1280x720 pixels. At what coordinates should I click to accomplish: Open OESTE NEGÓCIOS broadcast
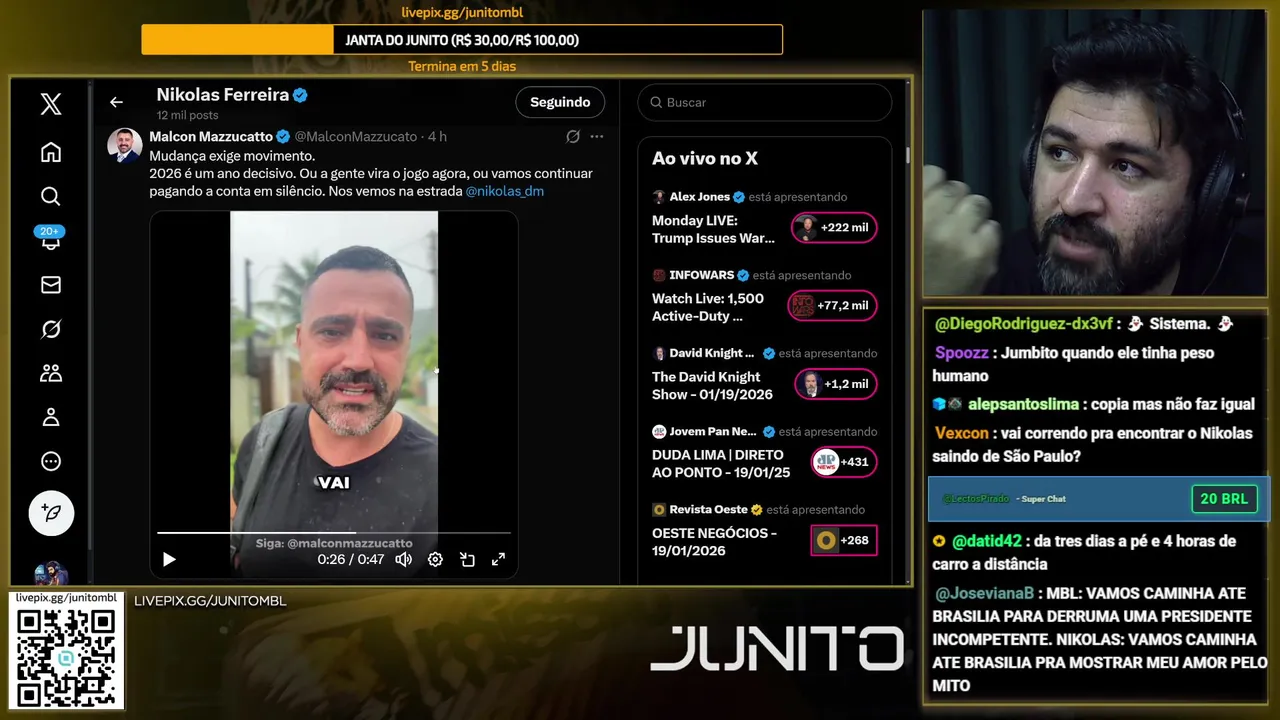(714, 542)
